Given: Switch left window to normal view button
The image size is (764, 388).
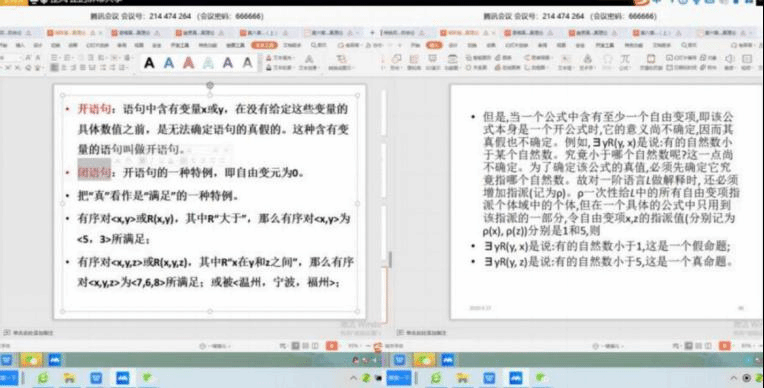Looking at the screenshot, I should tap(295, 346).
